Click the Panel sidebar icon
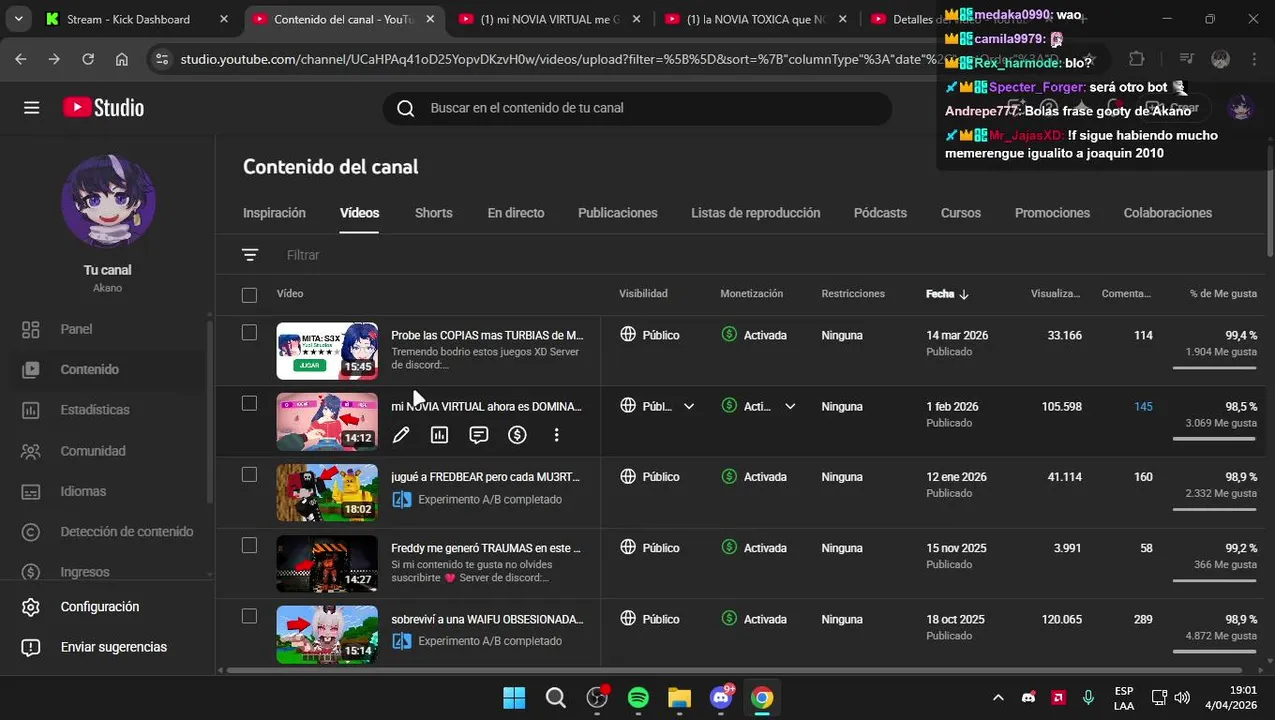Image resolution: width=1275 pixels, height=720 pixels. [31, 329]
